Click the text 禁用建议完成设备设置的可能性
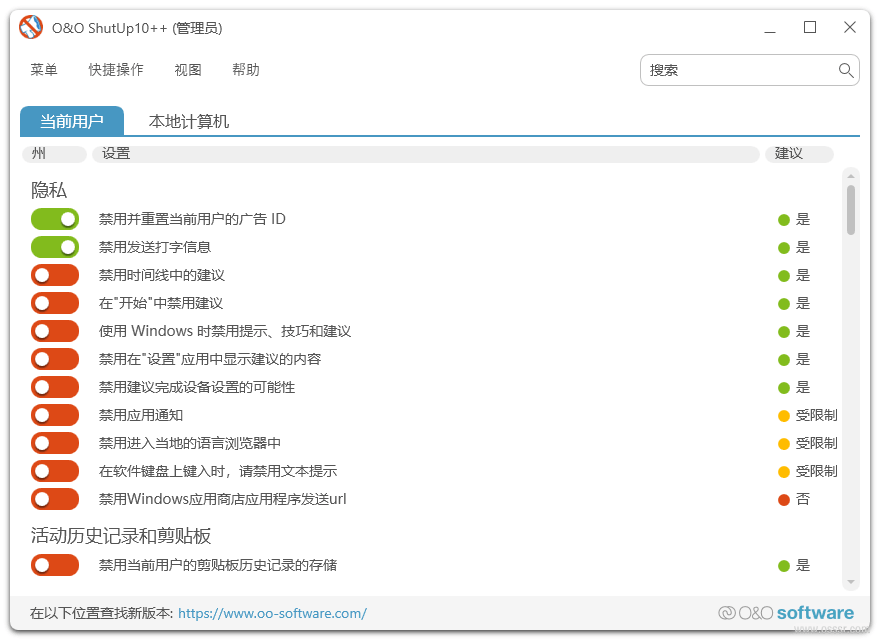The image size is (880, 640). pos(197,387)
